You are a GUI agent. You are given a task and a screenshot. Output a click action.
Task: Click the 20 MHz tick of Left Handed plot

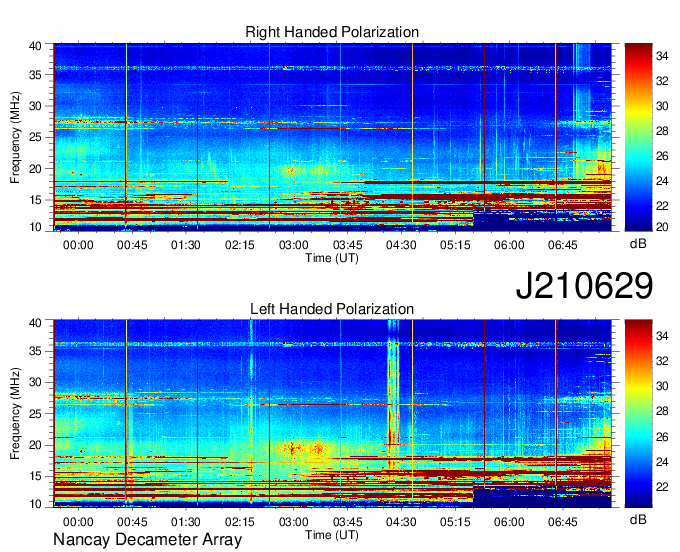coord(35,445)
